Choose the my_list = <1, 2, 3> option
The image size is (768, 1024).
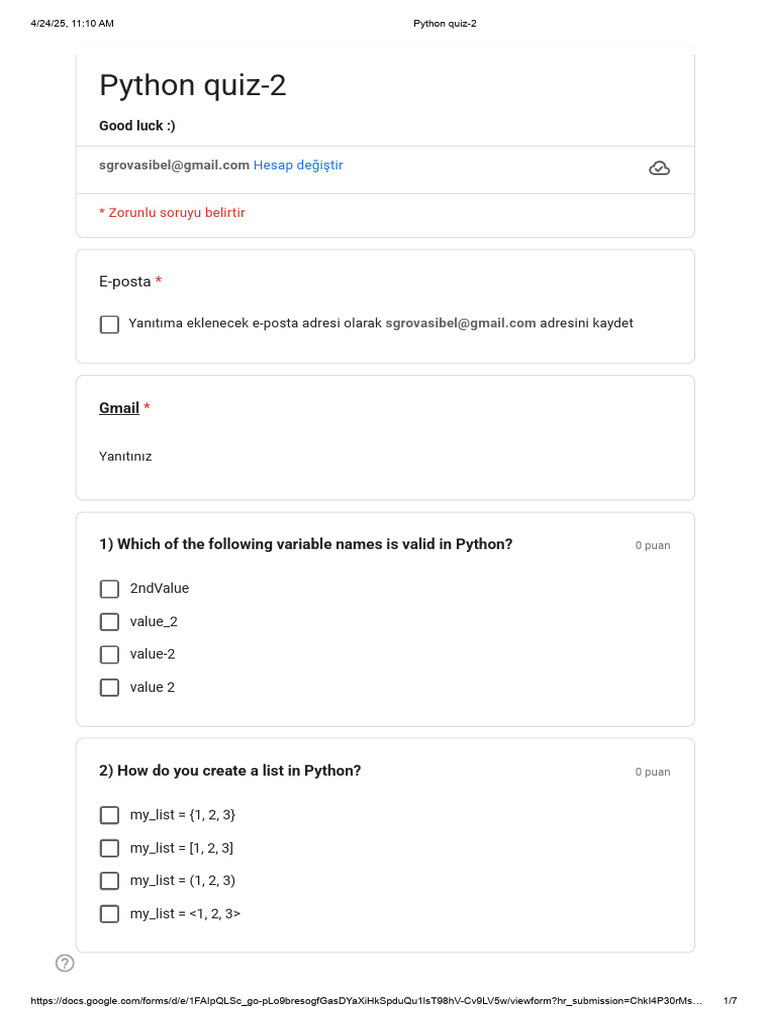pos(110,914)
